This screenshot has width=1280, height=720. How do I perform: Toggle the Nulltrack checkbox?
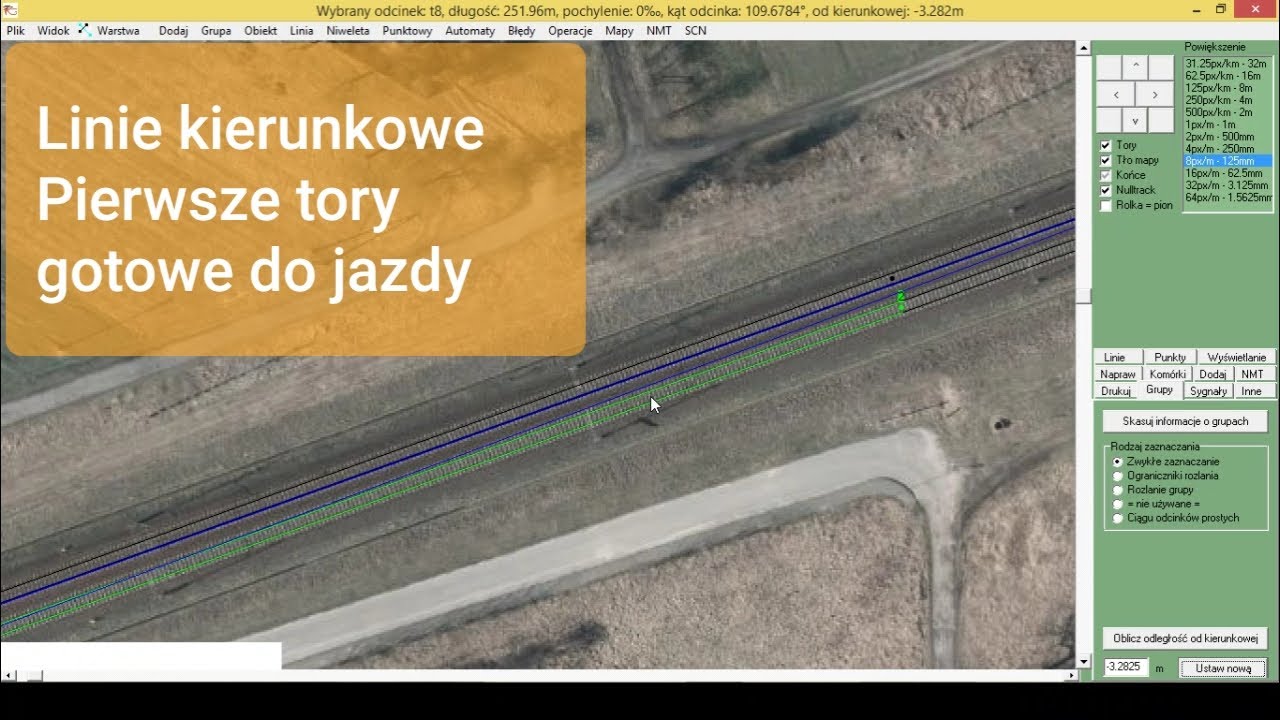click(x=1106, y=190)
